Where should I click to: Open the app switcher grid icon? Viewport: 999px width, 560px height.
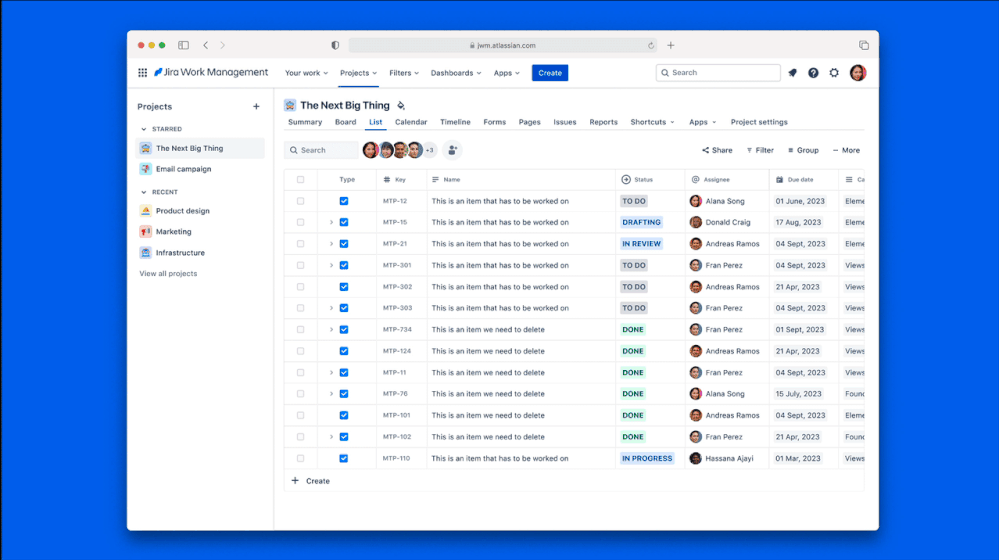(143, 73)
